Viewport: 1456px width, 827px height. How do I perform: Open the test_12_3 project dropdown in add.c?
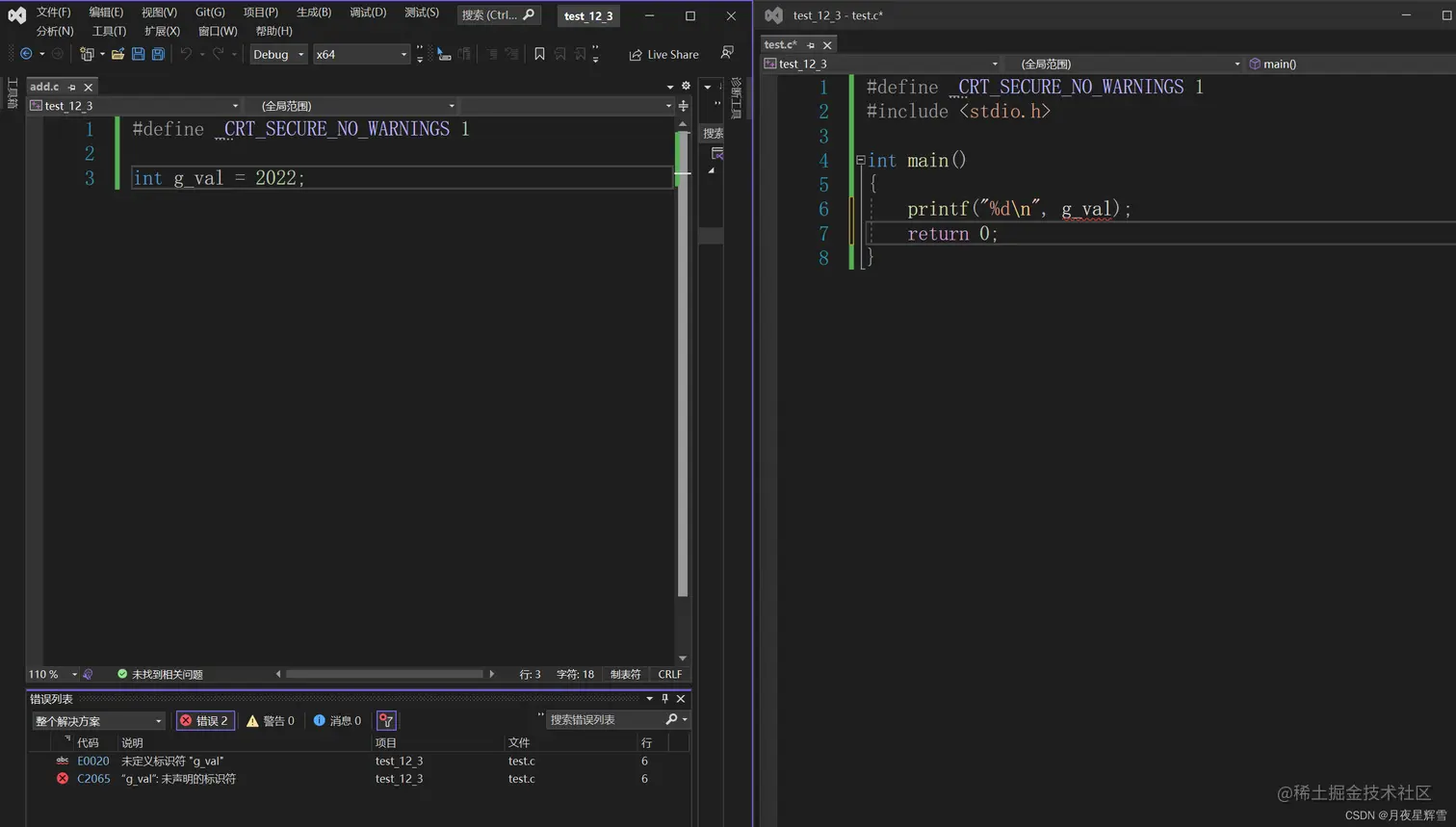click(134, 106)
